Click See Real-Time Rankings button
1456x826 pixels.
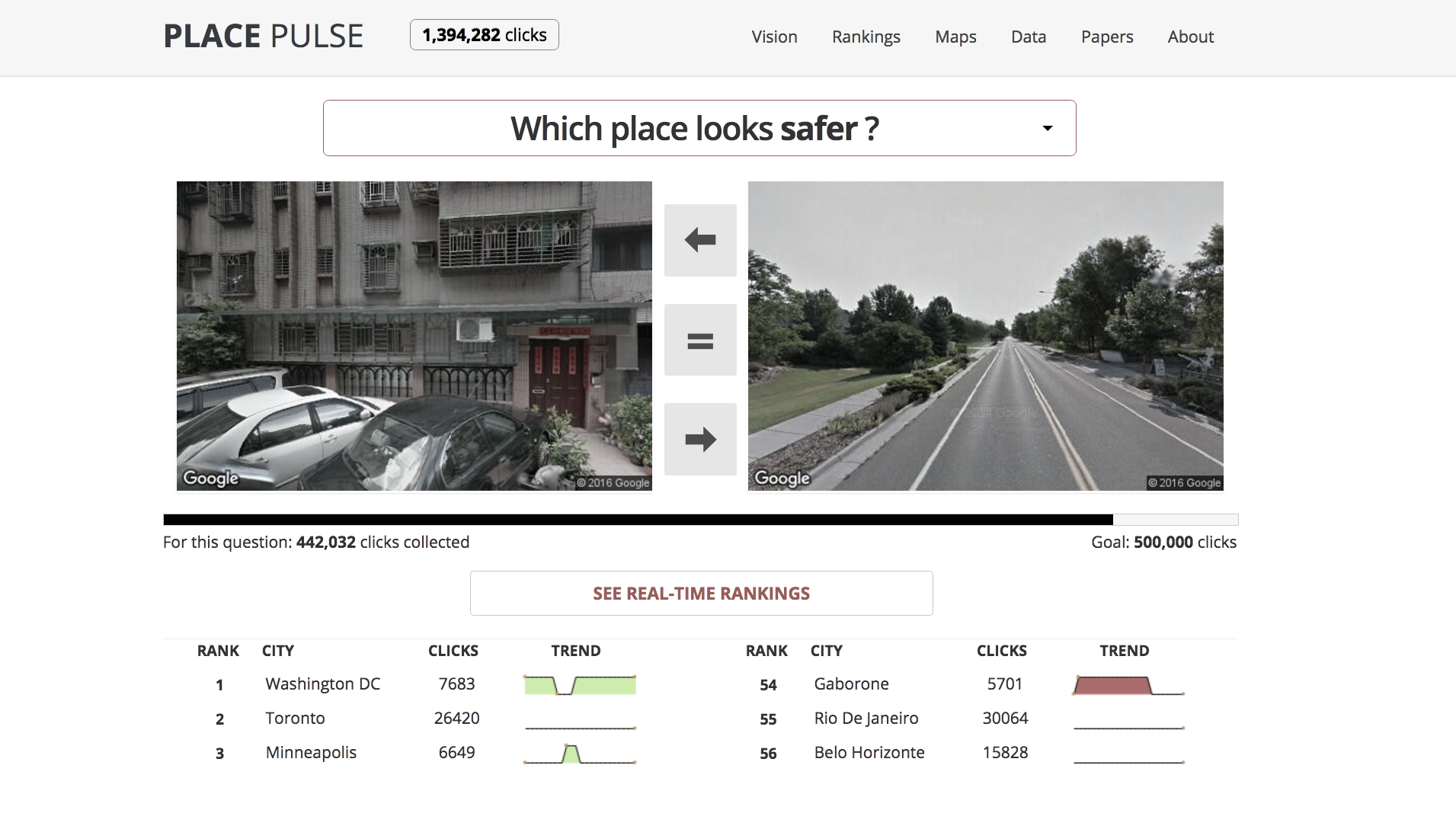coord(701,593)
